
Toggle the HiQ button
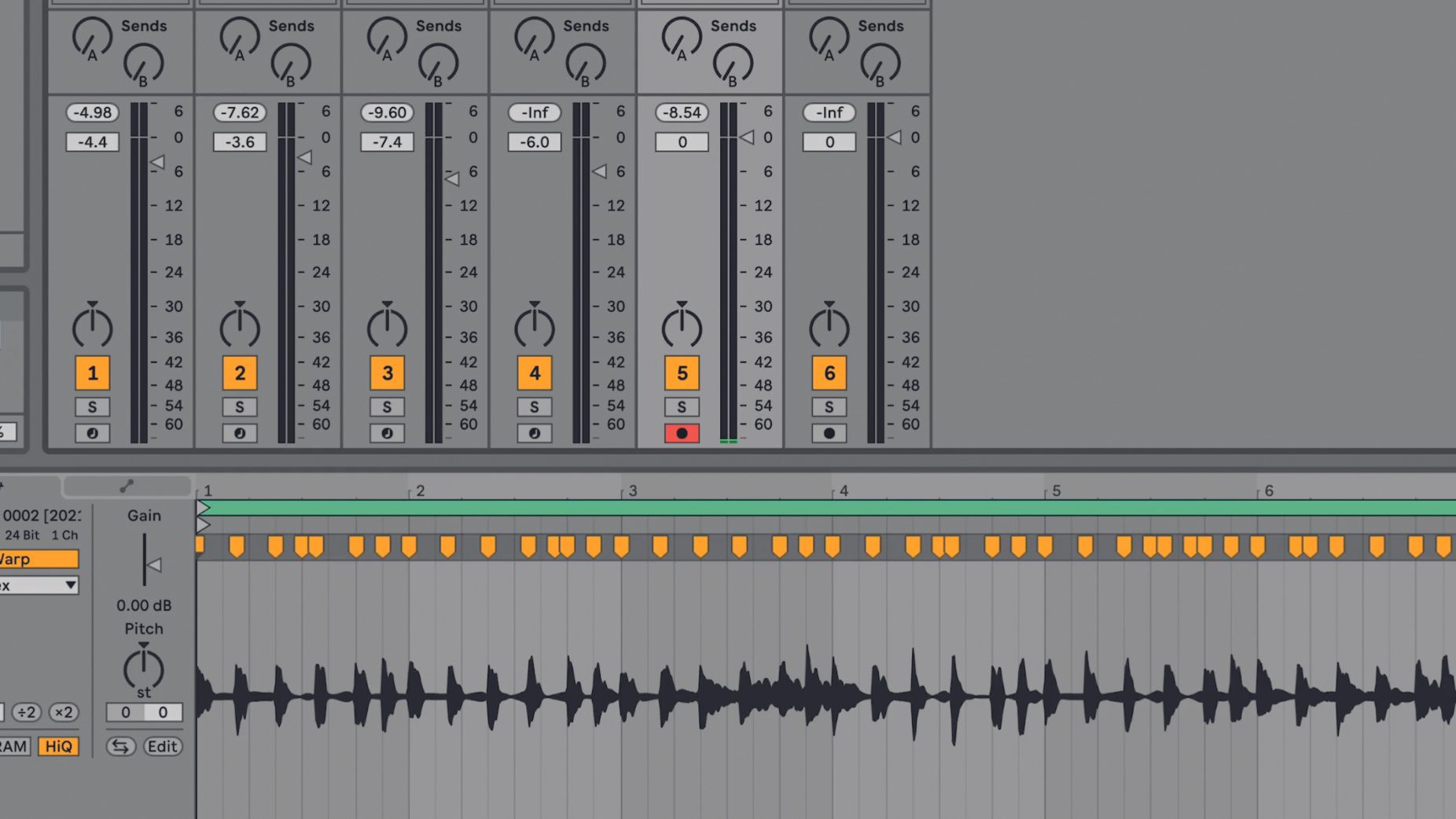(x=59, y=746)
